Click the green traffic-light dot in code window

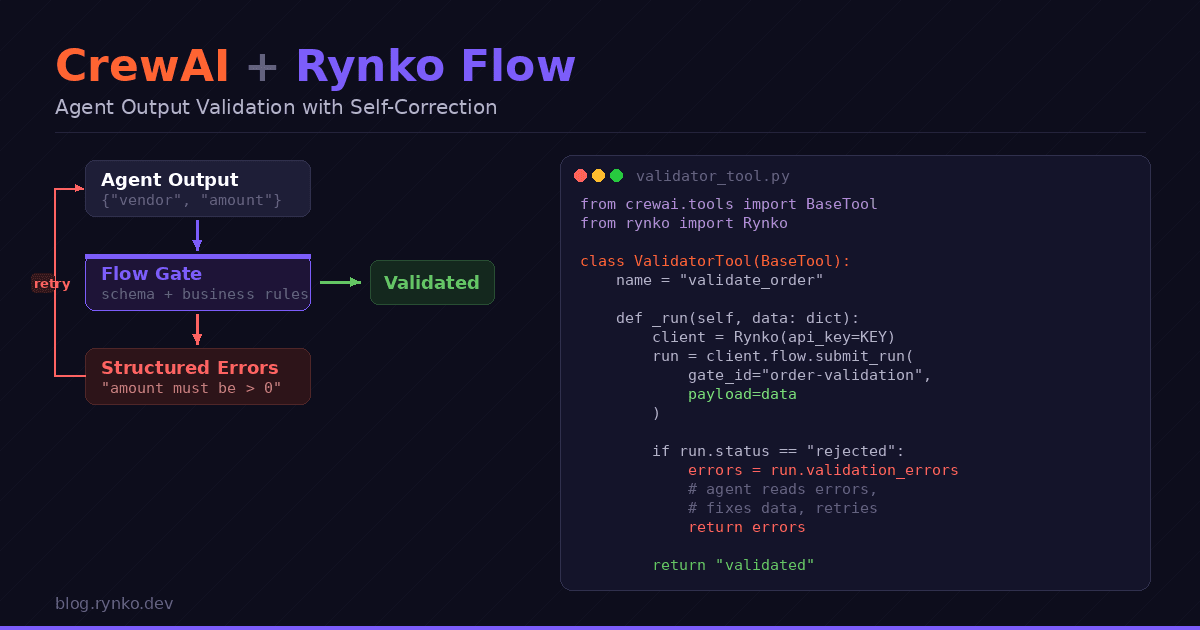click(616, 175)
